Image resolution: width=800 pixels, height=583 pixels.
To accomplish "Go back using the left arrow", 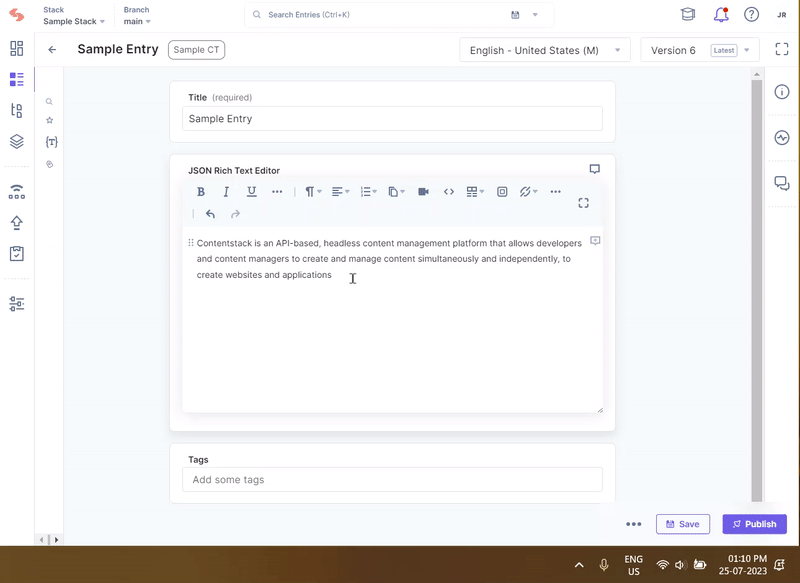I will (52, 49).
